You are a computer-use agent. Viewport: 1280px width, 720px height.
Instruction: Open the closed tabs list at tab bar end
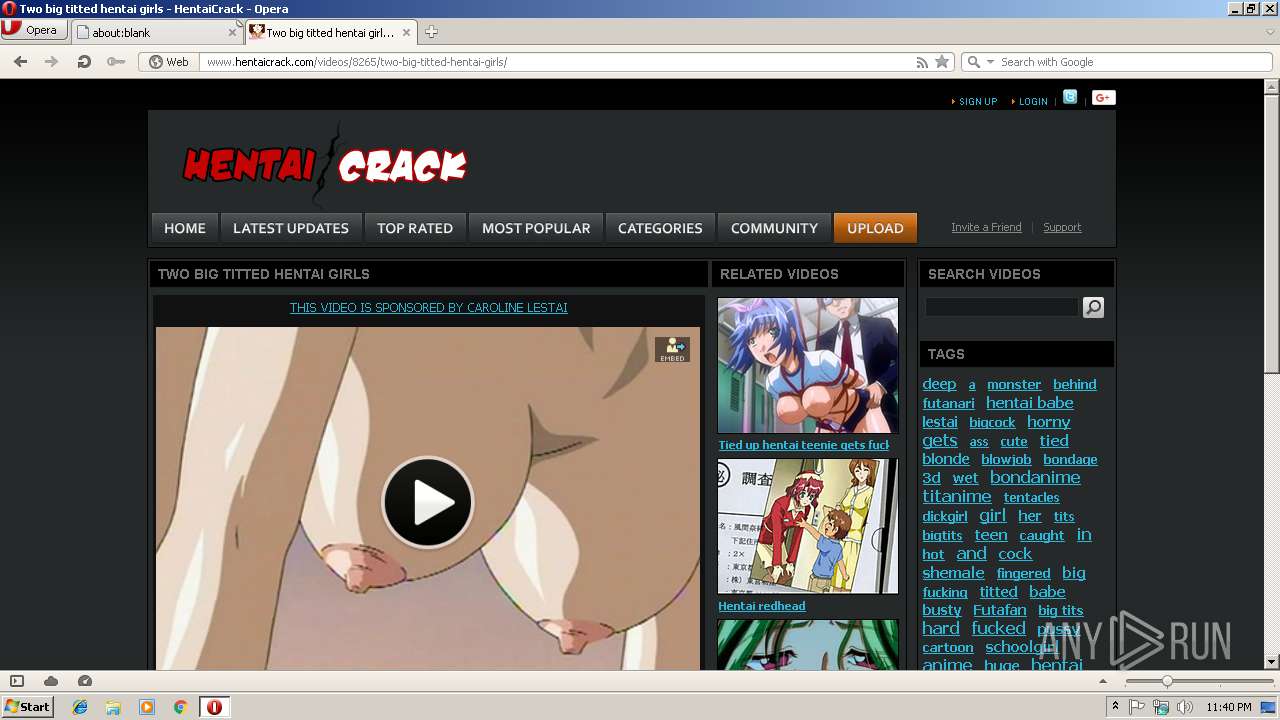(x=1270, y=32)
